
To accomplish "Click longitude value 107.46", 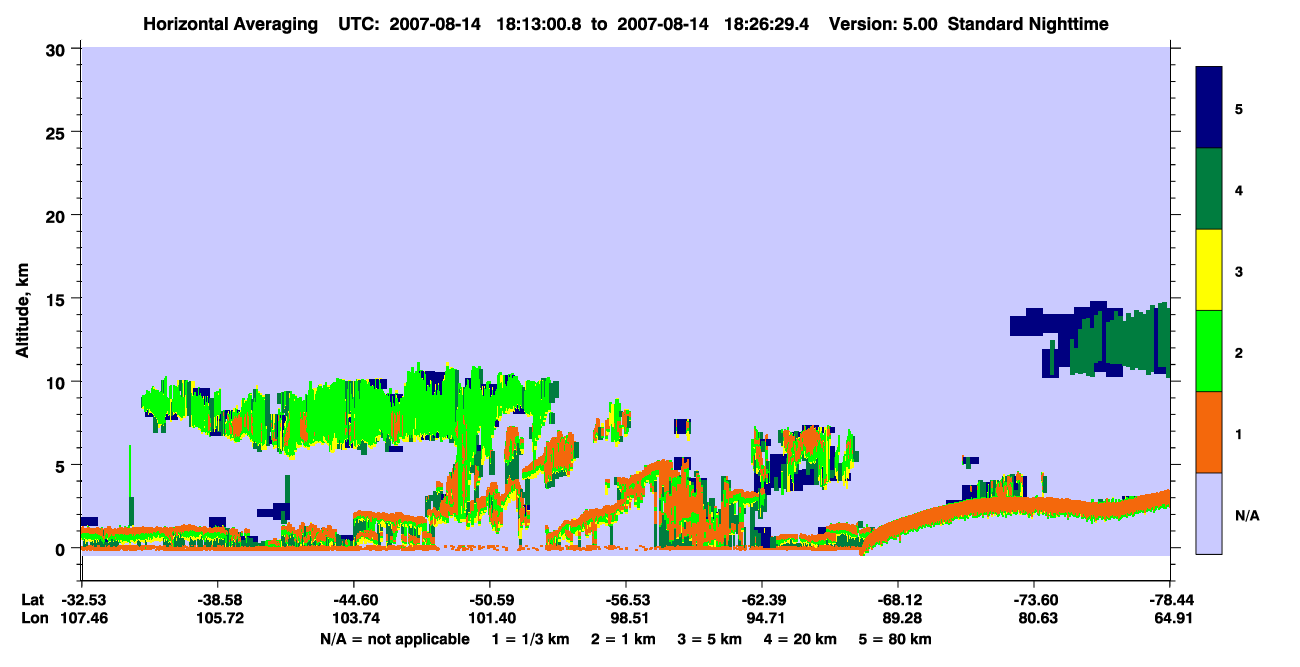I will pyautogui.click(x=83, y=619).
